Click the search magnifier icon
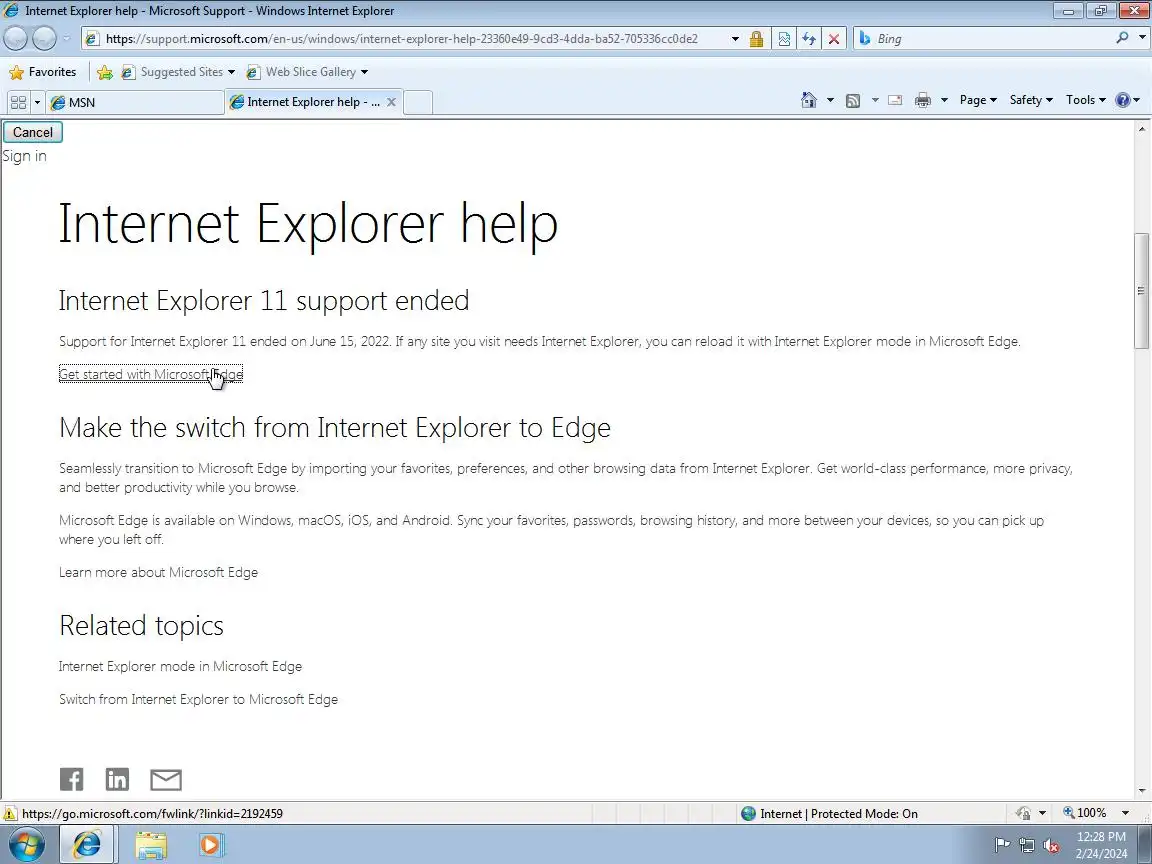The width and height of the screenshot is (1152, 864). pyautogui.click(x=1122, y=37)
